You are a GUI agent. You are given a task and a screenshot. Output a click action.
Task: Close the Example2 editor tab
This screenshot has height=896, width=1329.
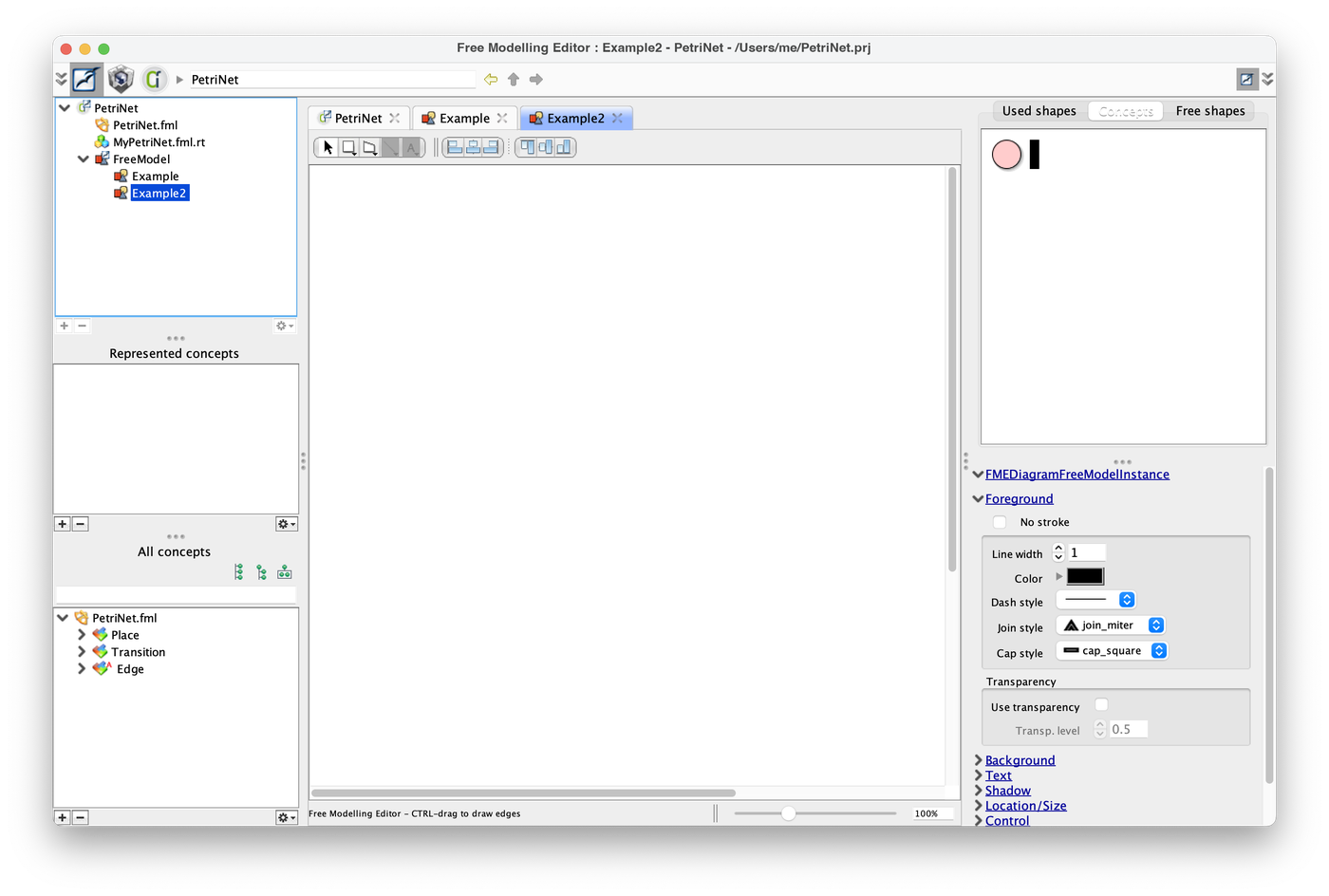coord(617,118)
